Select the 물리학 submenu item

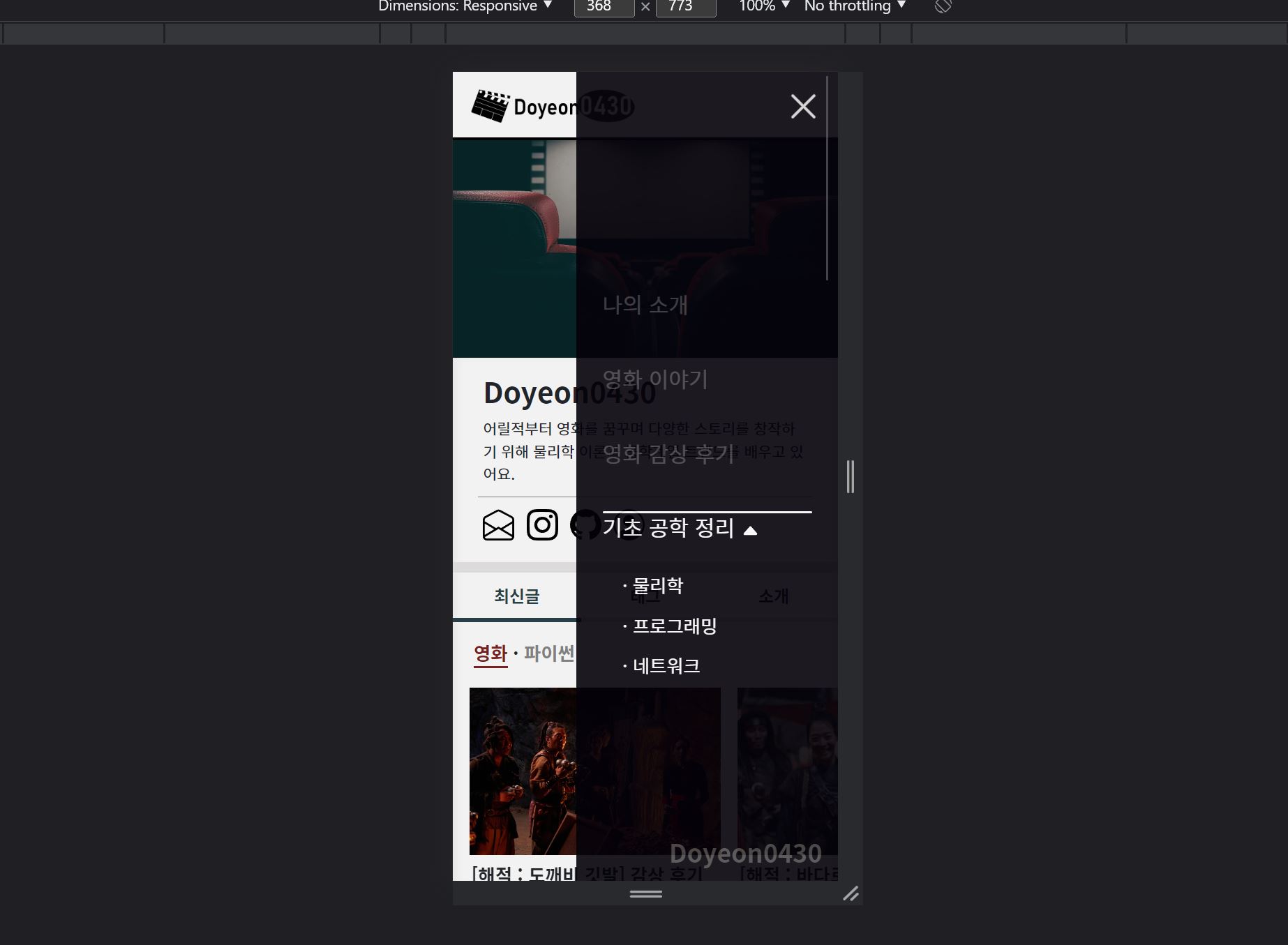pos(657,586)
